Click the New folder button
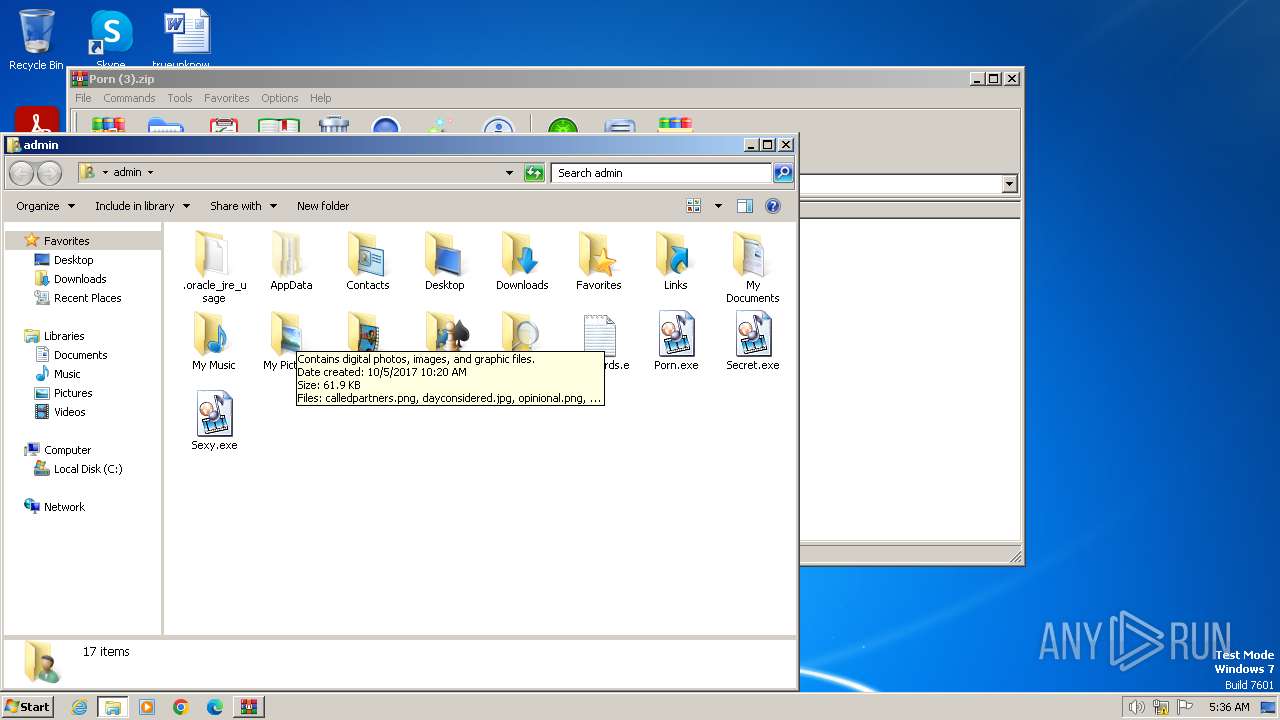This screenshot has width=1280, height=720. coord(323,206)
